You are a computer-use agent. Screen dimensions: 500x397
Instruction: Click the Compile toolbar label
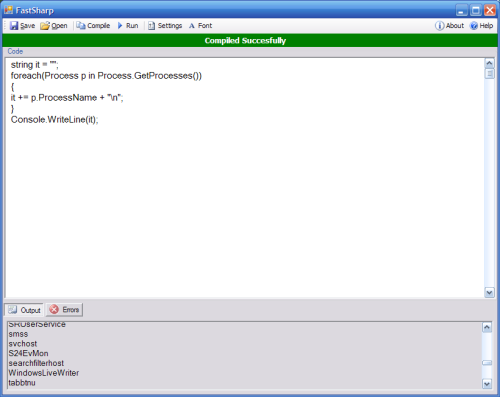pyautogui.click(x=99, y=26)
